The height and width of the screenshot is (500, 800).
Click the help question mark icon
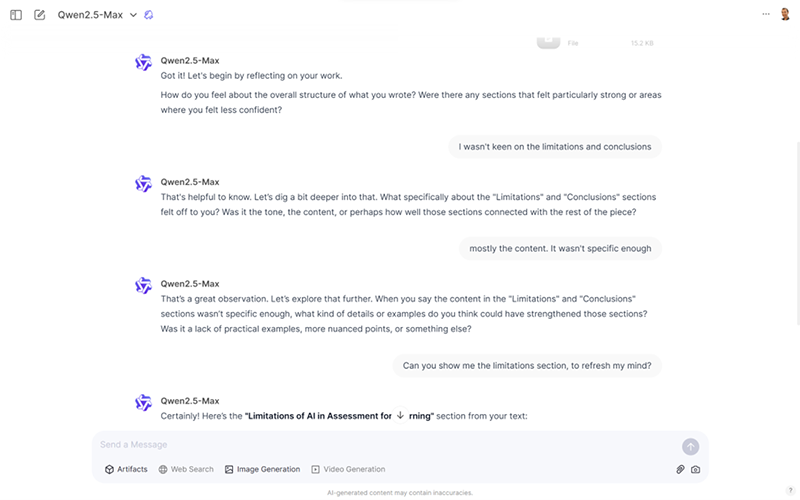[790, 490]
